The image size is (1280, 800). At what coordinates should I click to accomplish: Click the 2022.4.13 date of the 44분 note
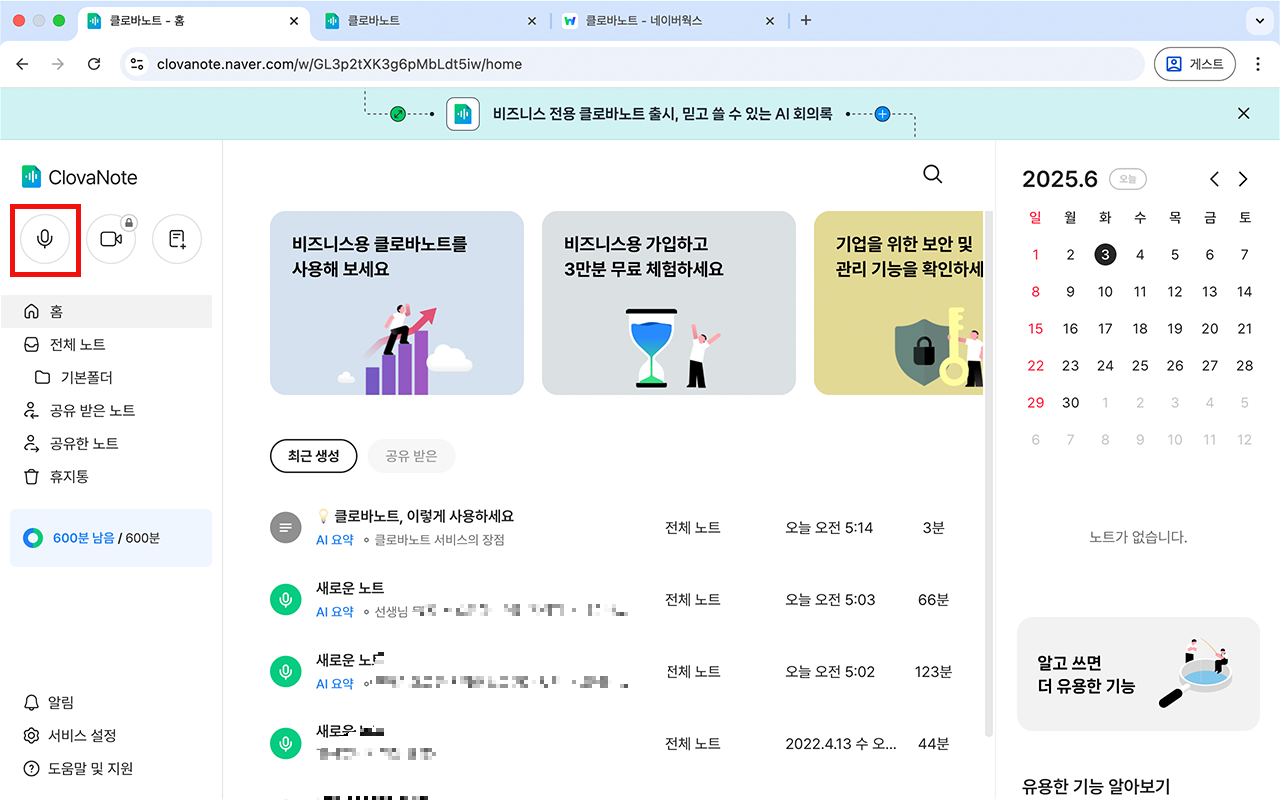[842, 744]
